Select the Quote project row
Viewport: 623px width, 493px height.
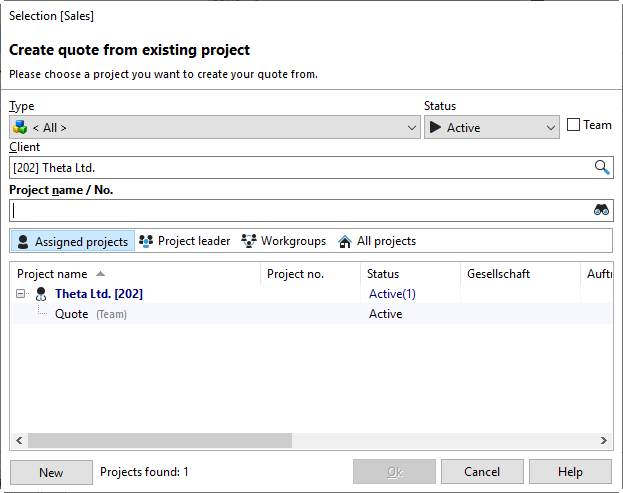pos(72,314)
